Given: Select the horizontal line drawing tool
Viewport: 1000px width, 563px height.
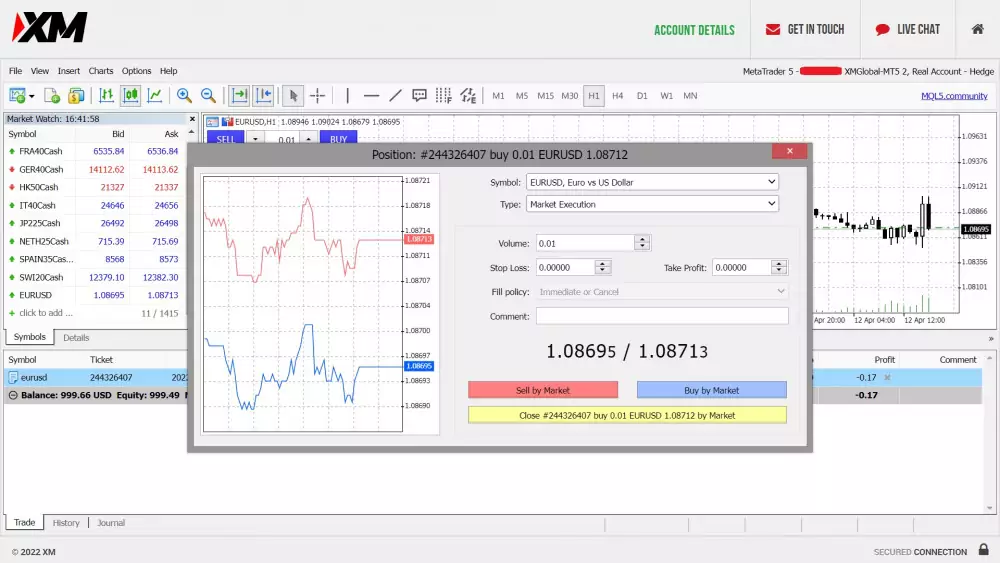Looking at the screenshot, I should tap(371, 96).
